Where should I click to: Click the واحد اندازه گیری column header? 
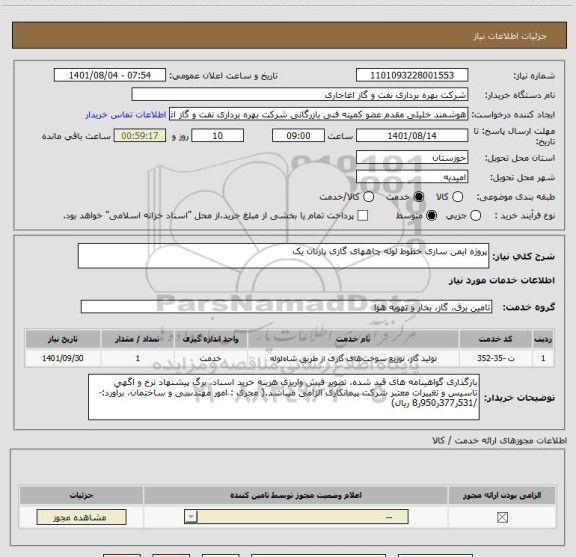[210, 339]
